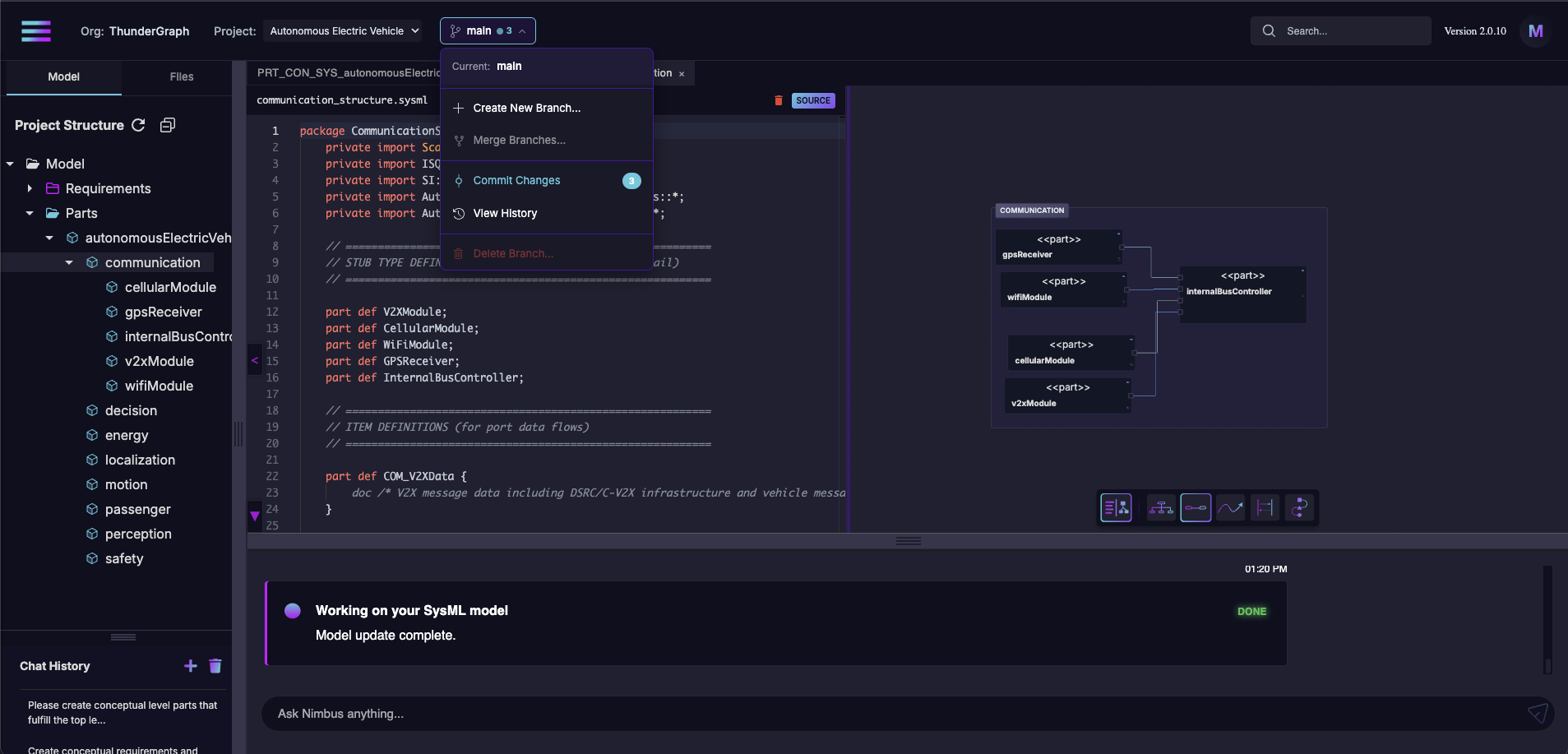
Task: Collapse the editor panel with left arrow
Action: pos(255,360)
